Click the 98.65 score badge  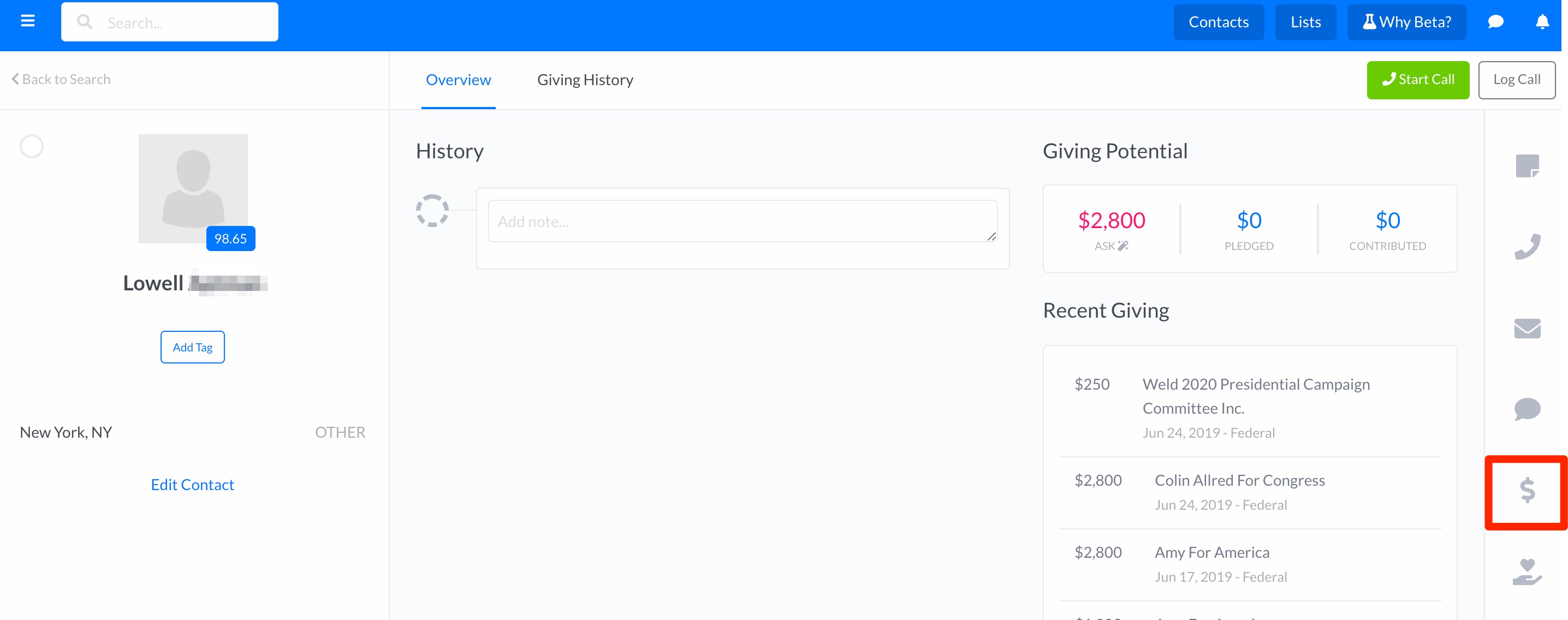point(231,239)
